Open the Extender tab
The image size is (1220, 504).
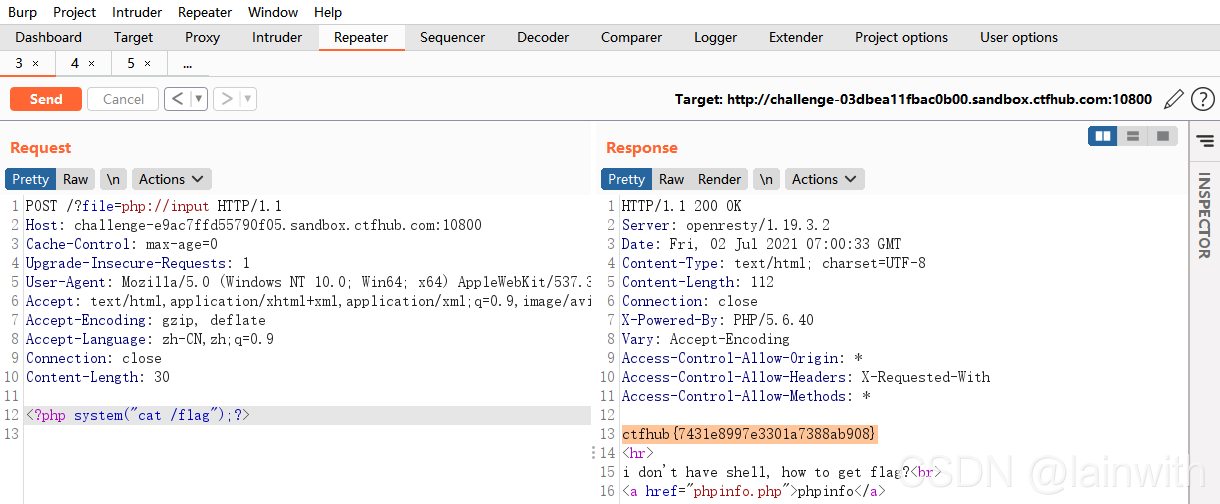tap(796, 37)
